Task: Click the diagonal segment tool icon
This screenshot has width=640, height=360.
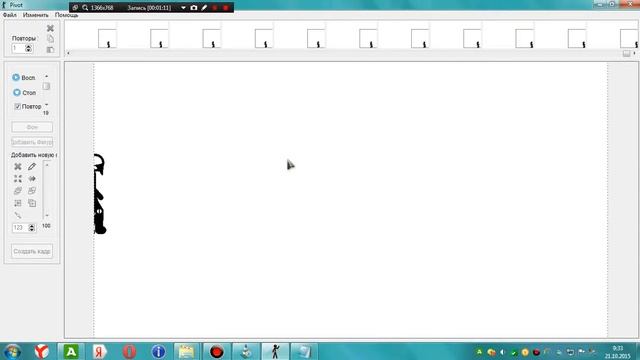Action: (x=18, y=215)
